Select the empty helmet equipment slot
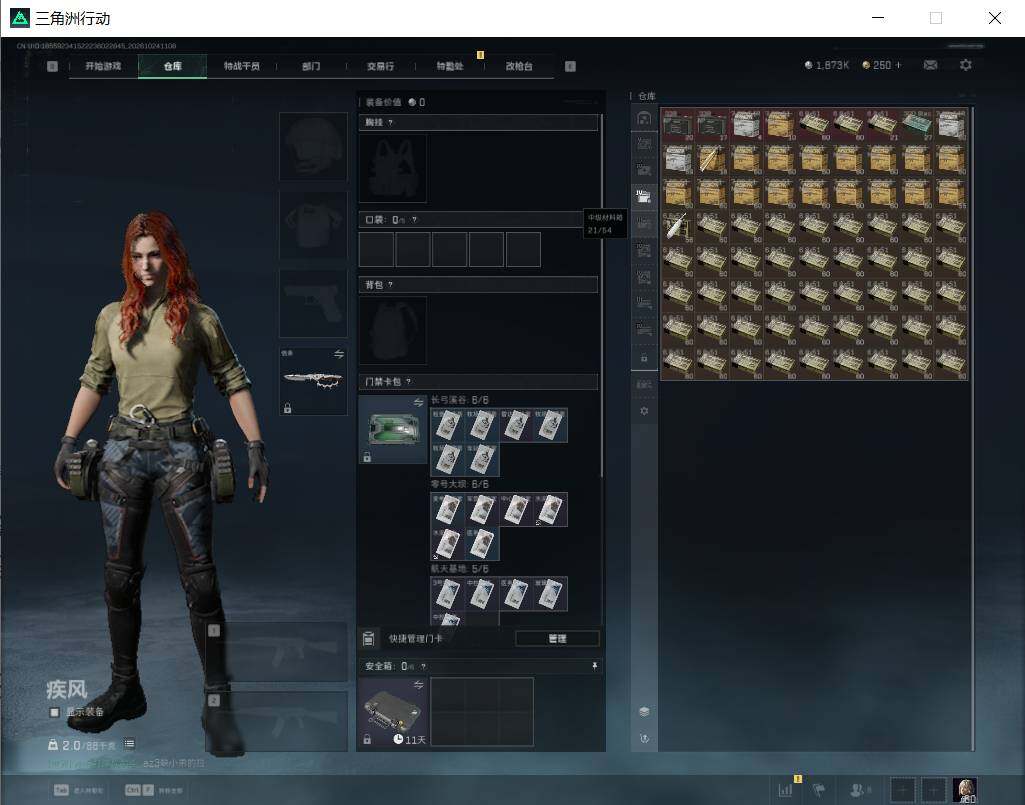Viewport: 1025px width, 805px height. click(x=313, y=146)
